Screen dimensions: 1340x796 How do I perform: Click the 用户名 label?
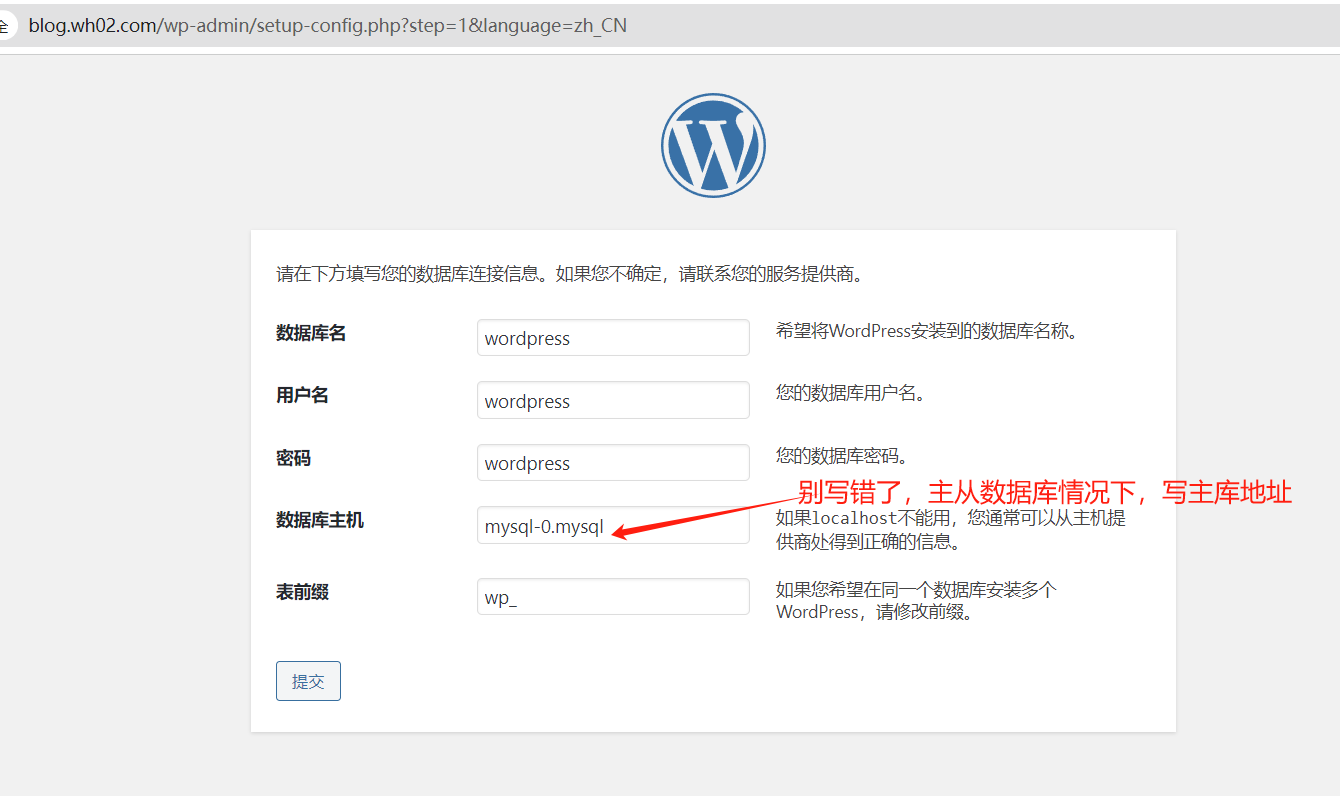click(x=302, y=395)
